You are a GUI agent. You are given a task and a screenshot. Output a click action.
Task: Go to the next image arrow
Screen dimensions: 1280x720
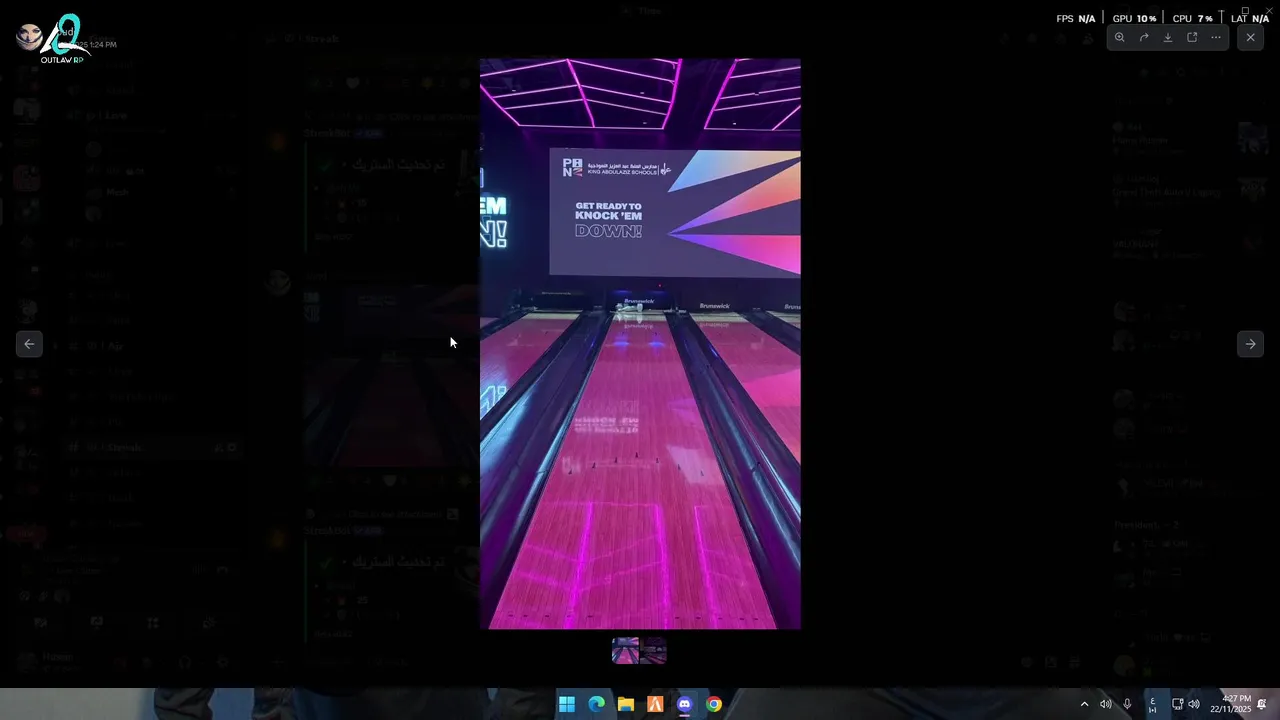tap(1250, 344)
